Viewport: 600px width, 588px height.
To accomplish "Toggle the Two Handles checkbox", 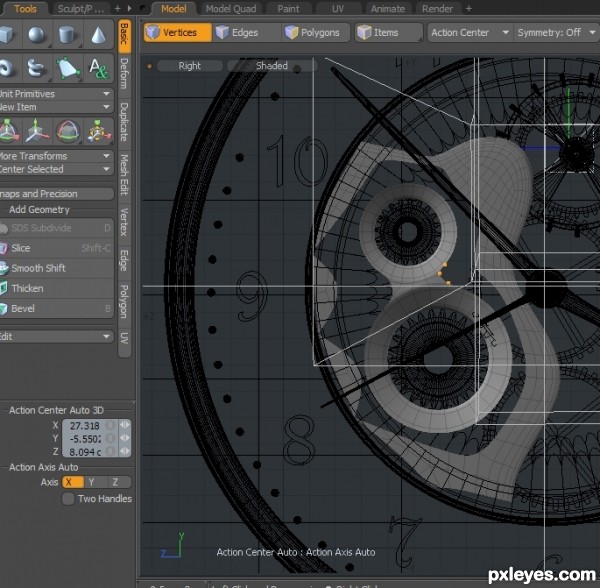I will pos(68,499).
